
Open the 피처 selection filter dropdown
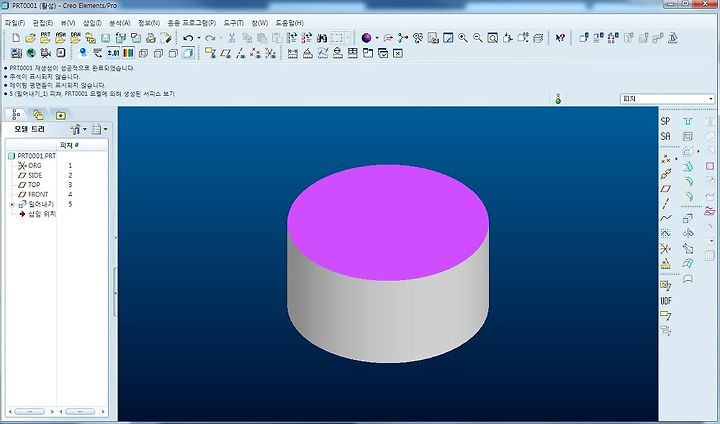click(x=667, y=98)
